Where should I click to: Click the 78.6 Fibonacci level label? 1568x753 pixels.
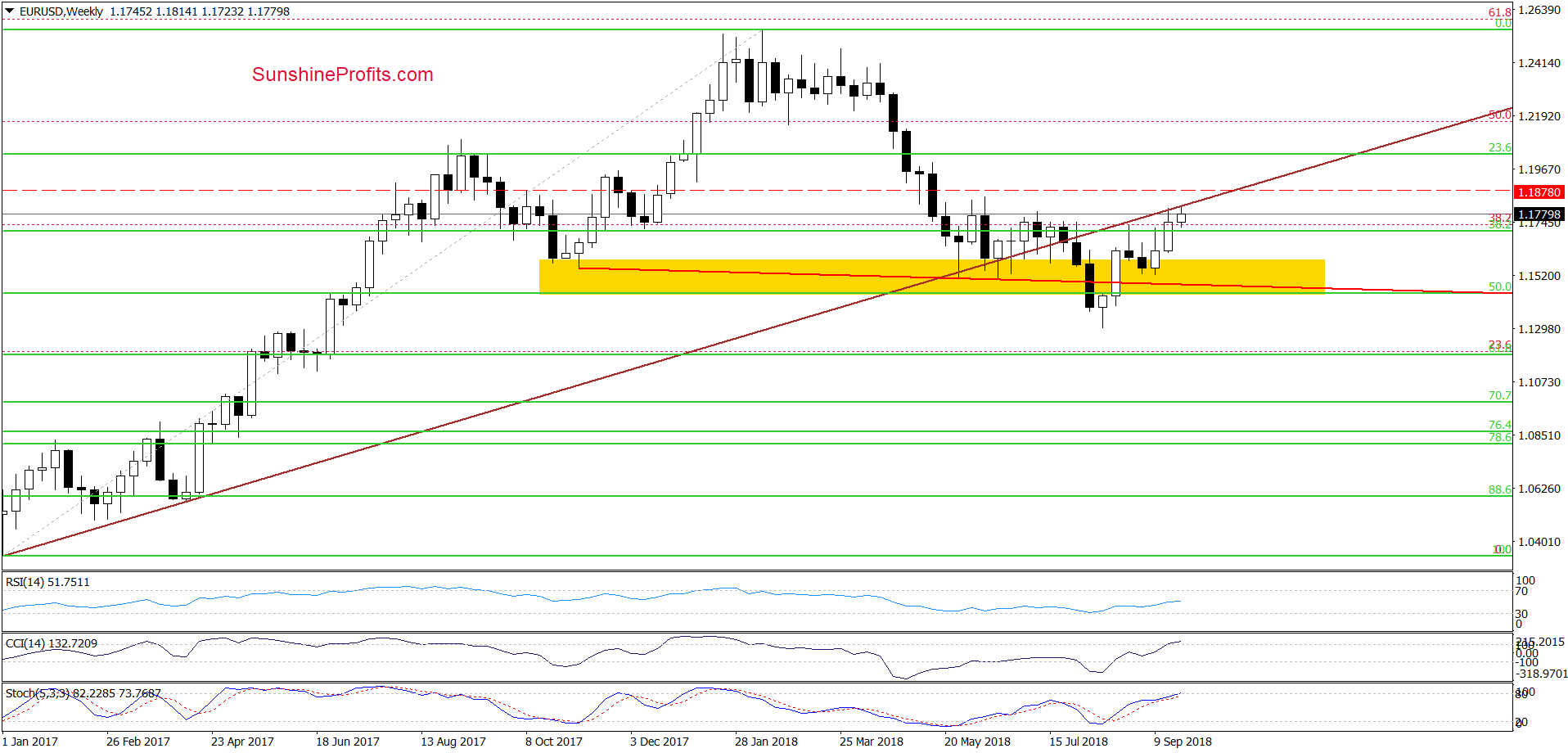1499,438
